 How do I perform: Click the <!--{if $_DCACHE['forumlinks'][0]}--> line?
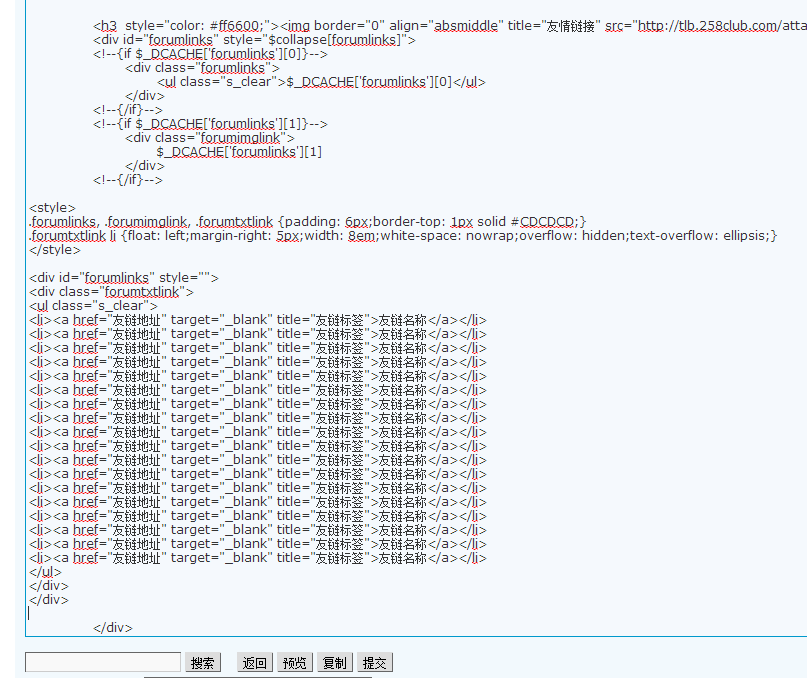(210, 54)
